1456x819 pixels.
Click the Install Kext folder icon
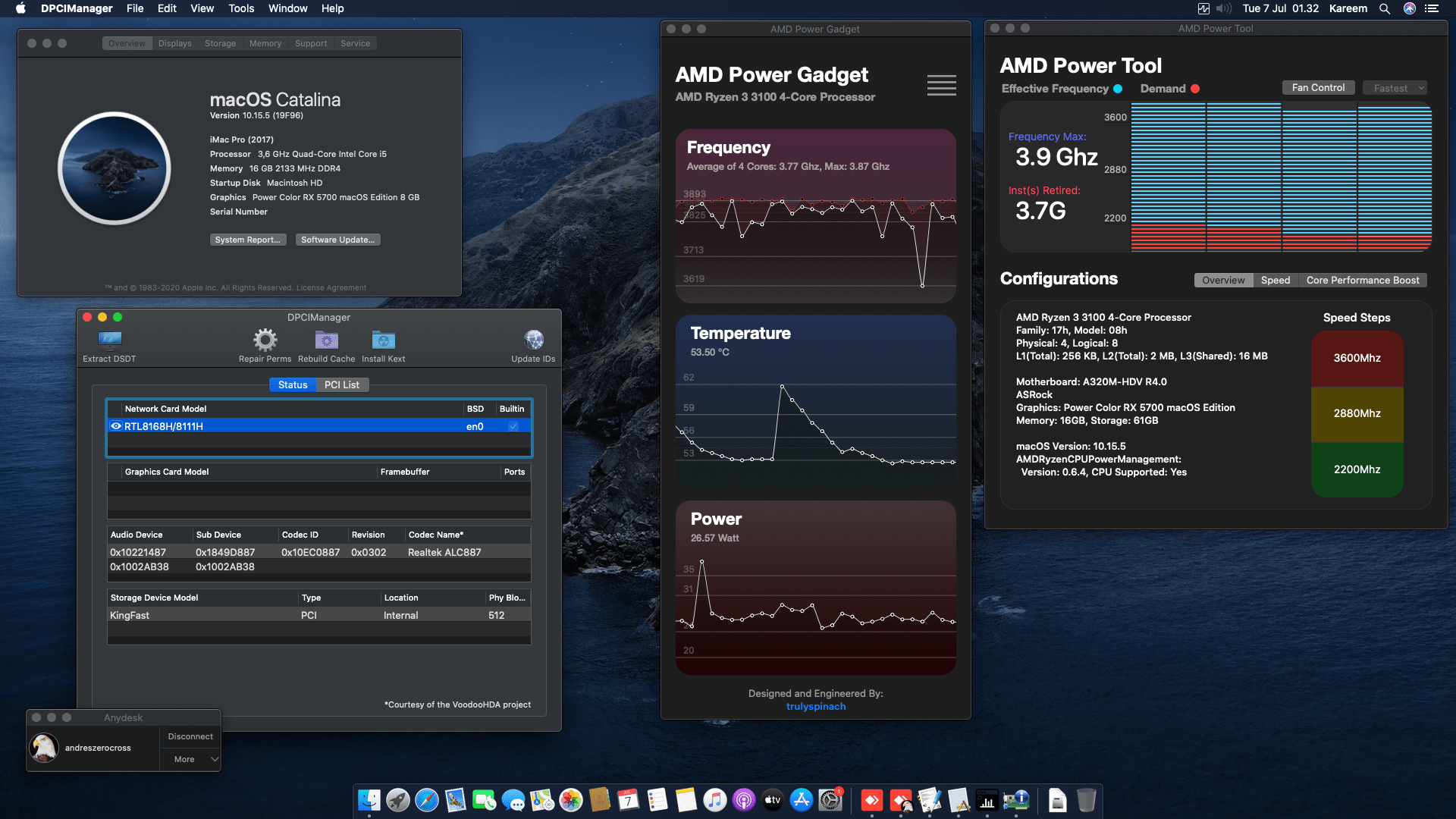pos(383,339)
